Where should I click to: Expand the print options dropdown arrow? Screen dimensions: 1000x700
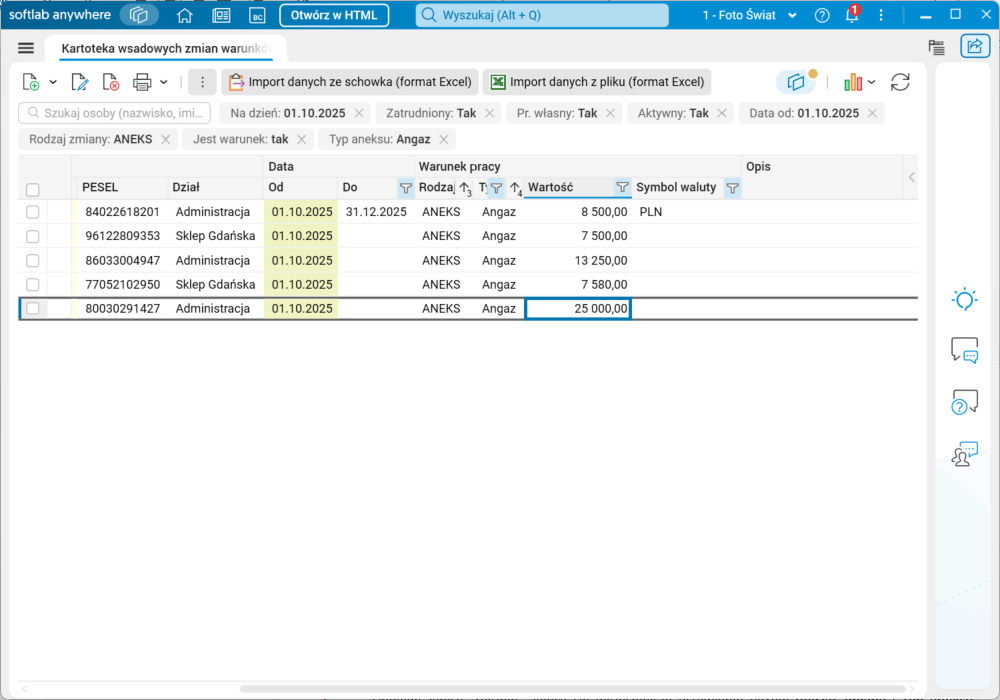click(x=164, y=82)
